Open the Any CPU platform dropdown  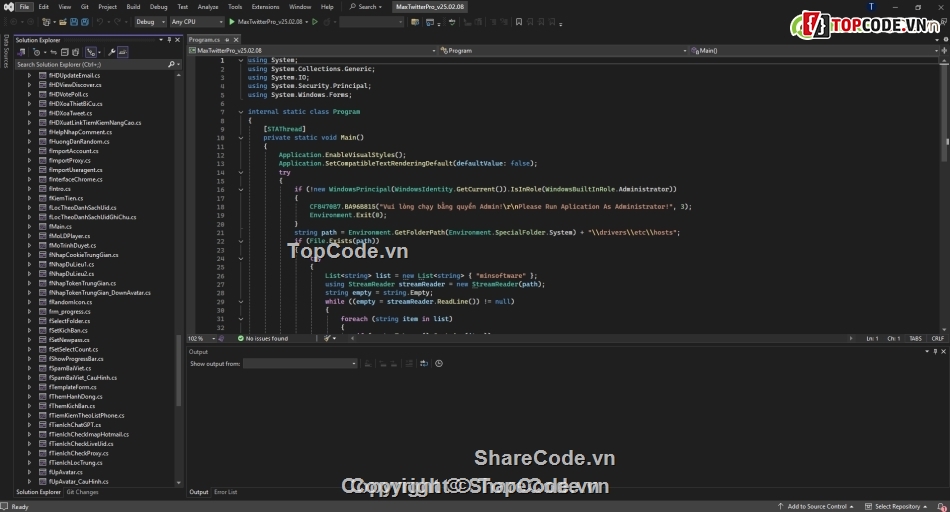coord(196,22)
